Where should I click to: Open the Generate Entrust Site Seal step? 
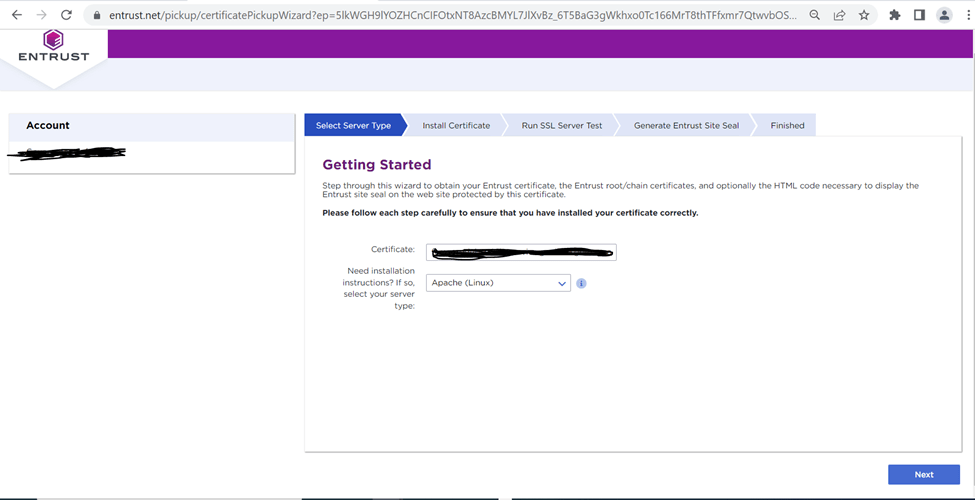click(x=686, y=125)
